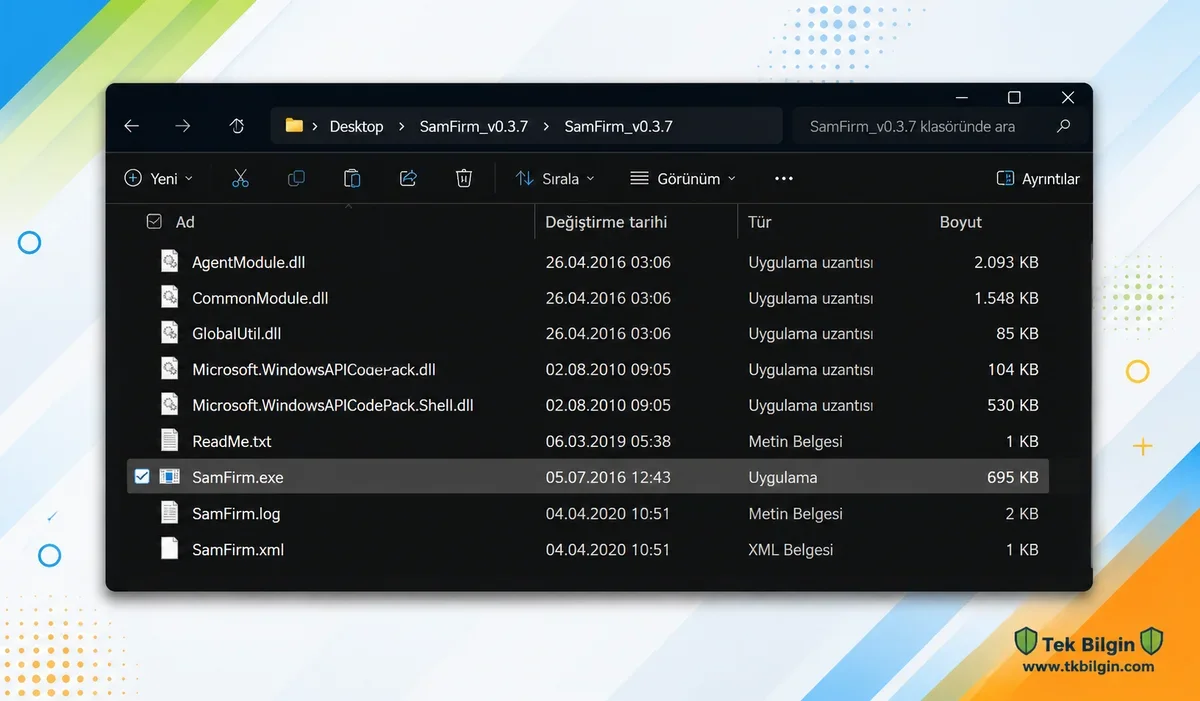Screen dimensions: 1200x701
Task: Click the Share icon in toolbar
Action: [x=408, y=178]
